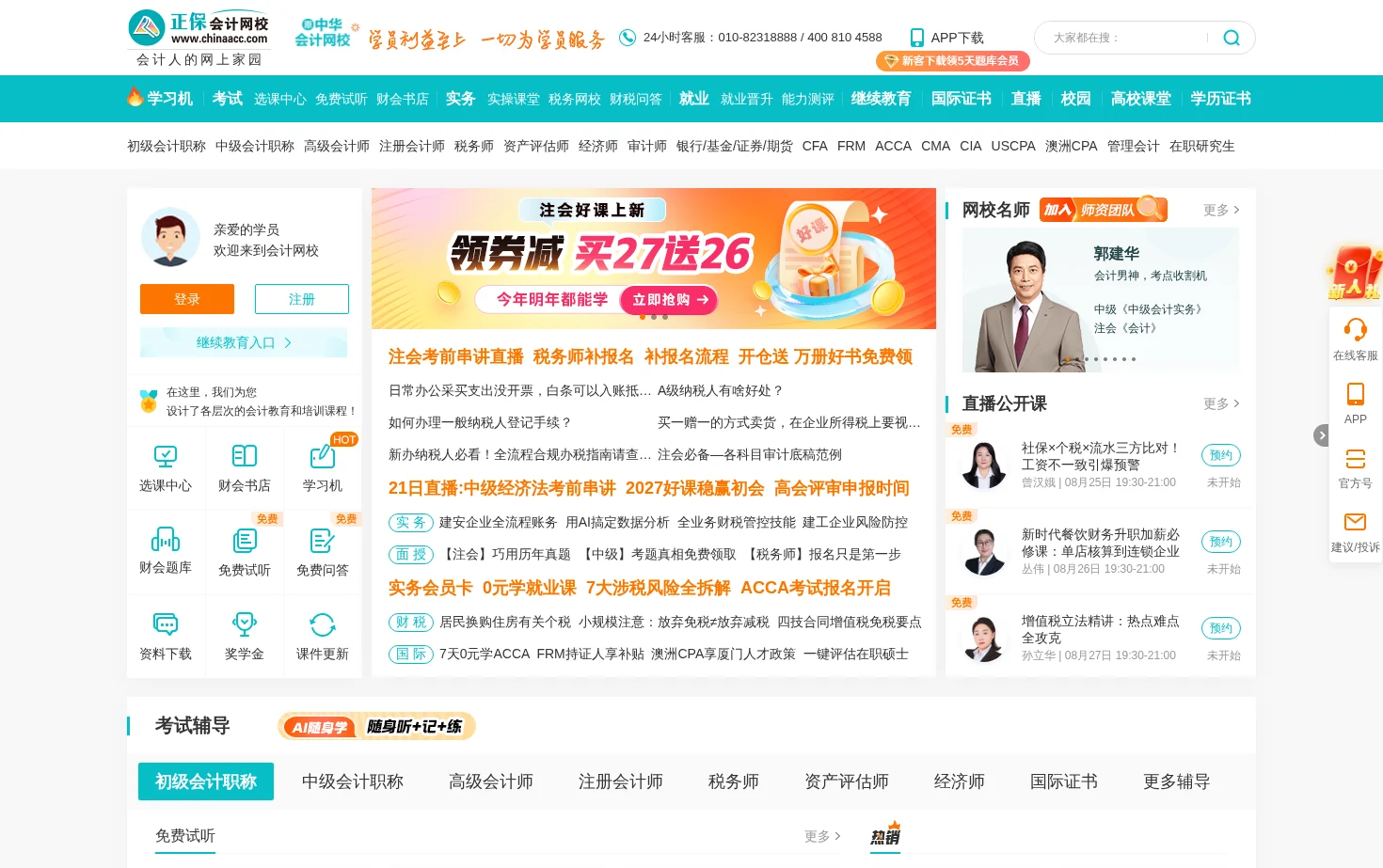Screen dimensions: 1383x868
Task: Open 国际证书 in the main nav bar
Action: pos(962,99)
